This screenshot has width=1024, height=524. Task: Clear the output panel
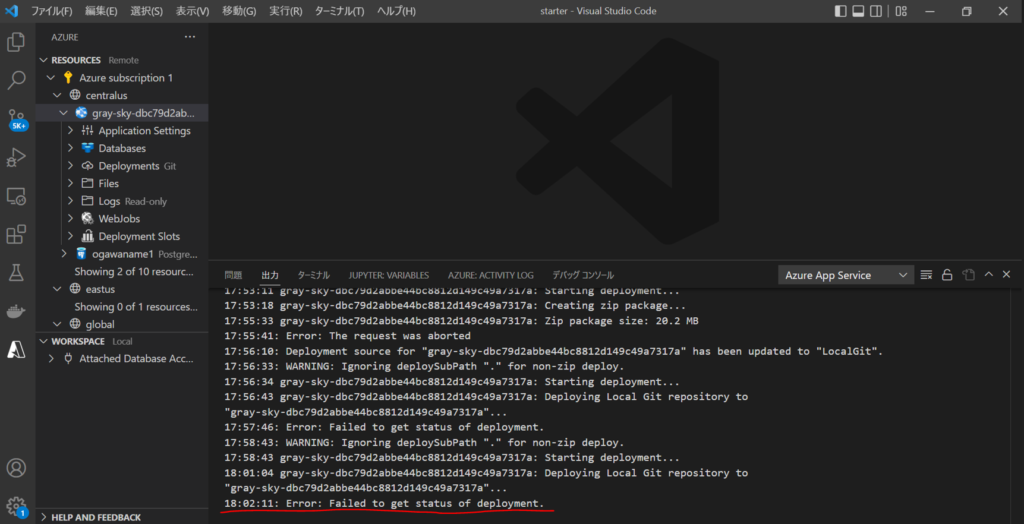click(x=926, y=275)
